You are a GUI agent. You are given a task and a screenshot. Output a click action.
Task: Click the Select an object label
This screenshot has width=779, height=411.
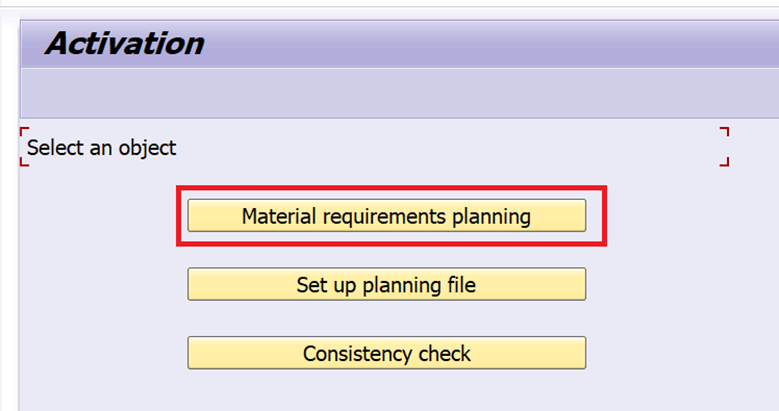tap(101, 148)
